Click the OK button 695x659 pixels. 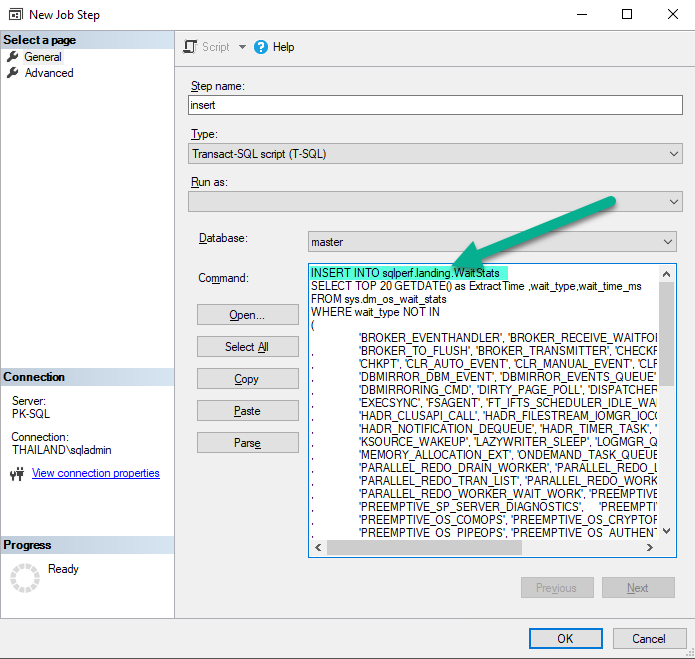565,638
